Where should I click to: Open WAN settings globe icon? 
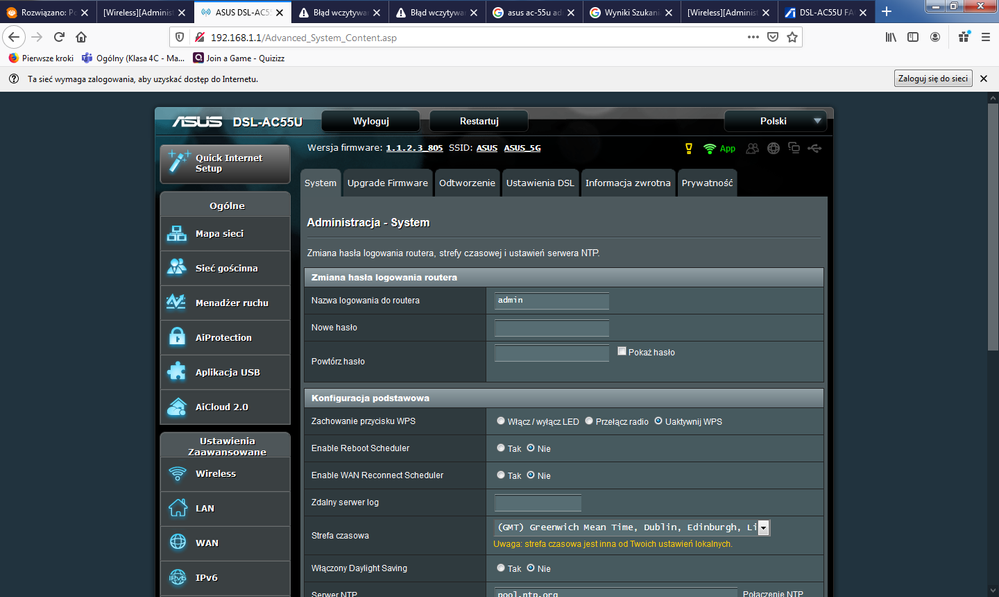tap(225, 543)
